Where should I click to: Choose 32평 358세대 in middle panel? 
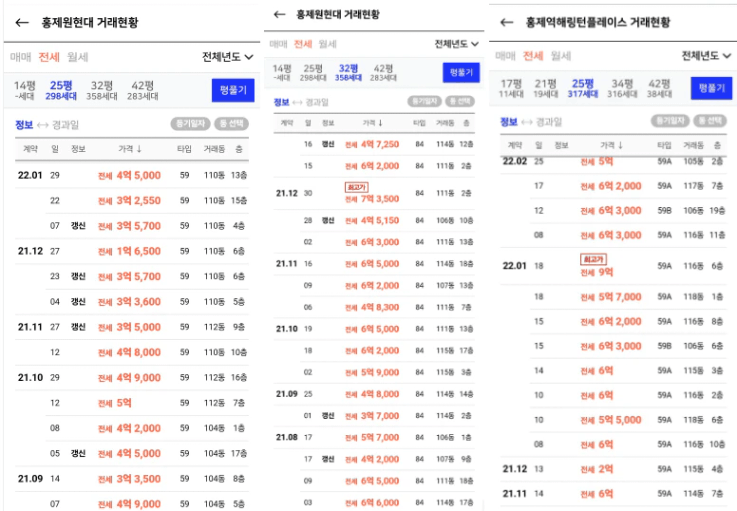348,72
